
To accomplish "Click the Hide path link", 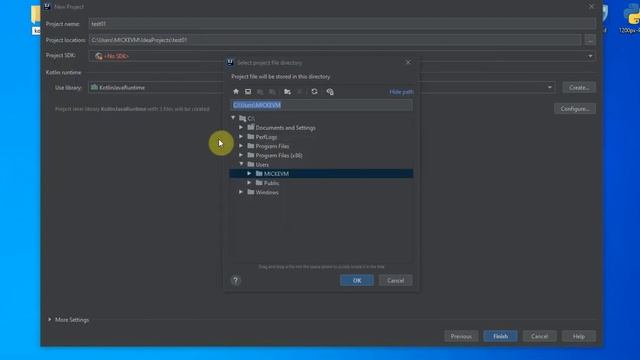I will pyautogui.click(x=401, y=92).
